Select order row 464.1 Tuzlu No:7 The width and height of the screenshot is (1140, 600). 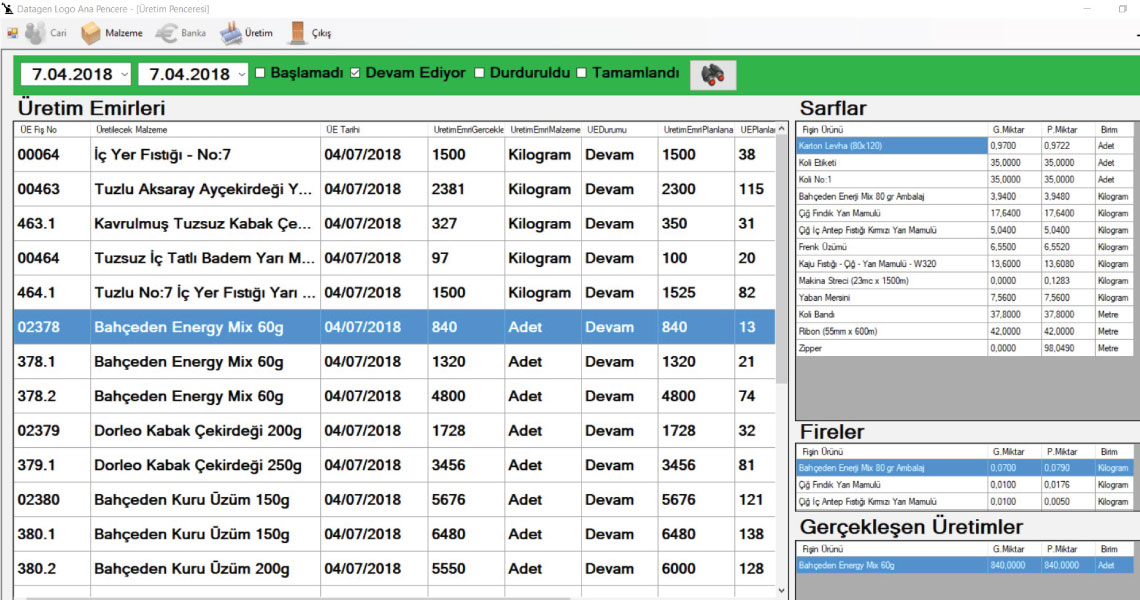(394, 292)
